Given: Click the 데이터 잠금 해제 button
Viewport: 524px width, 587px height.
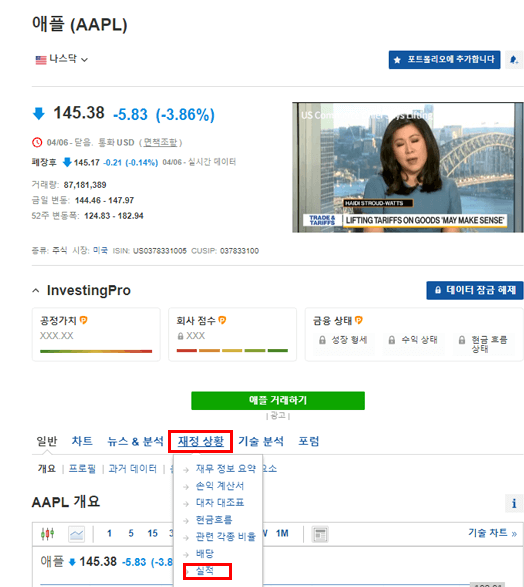Looking at the screenshot, I should [x=475, y=290].
